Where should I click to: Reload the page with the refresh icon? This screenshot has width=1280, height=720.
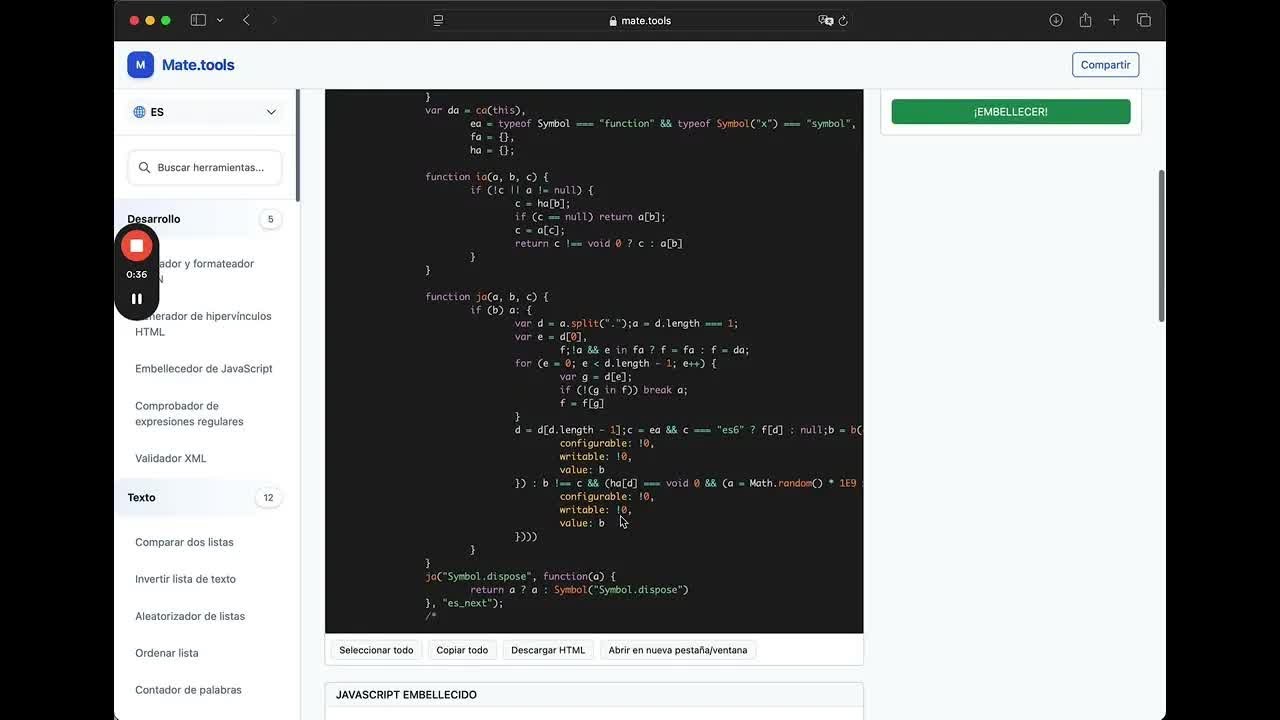(843, 20)
